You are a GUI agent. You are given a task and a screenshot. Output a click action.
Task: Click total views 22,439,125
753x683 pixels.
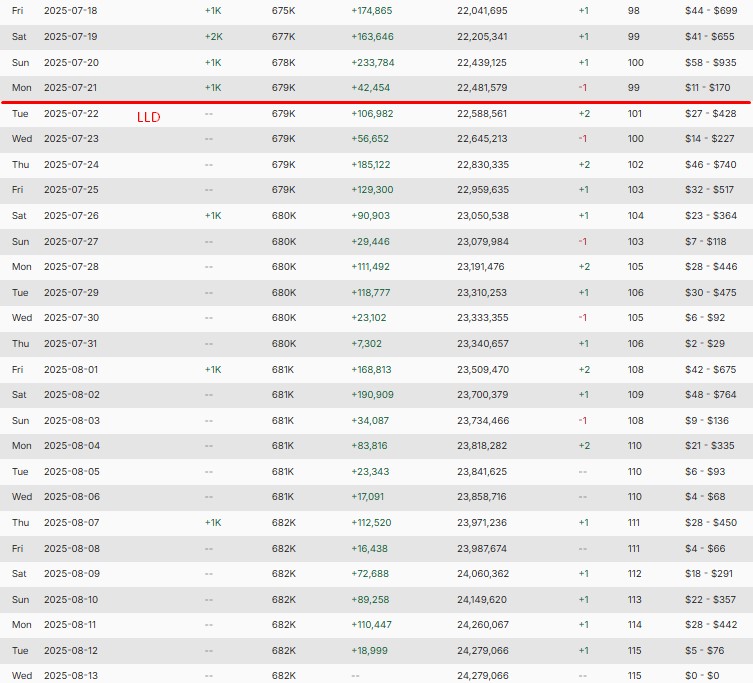(x=482, y=62)
